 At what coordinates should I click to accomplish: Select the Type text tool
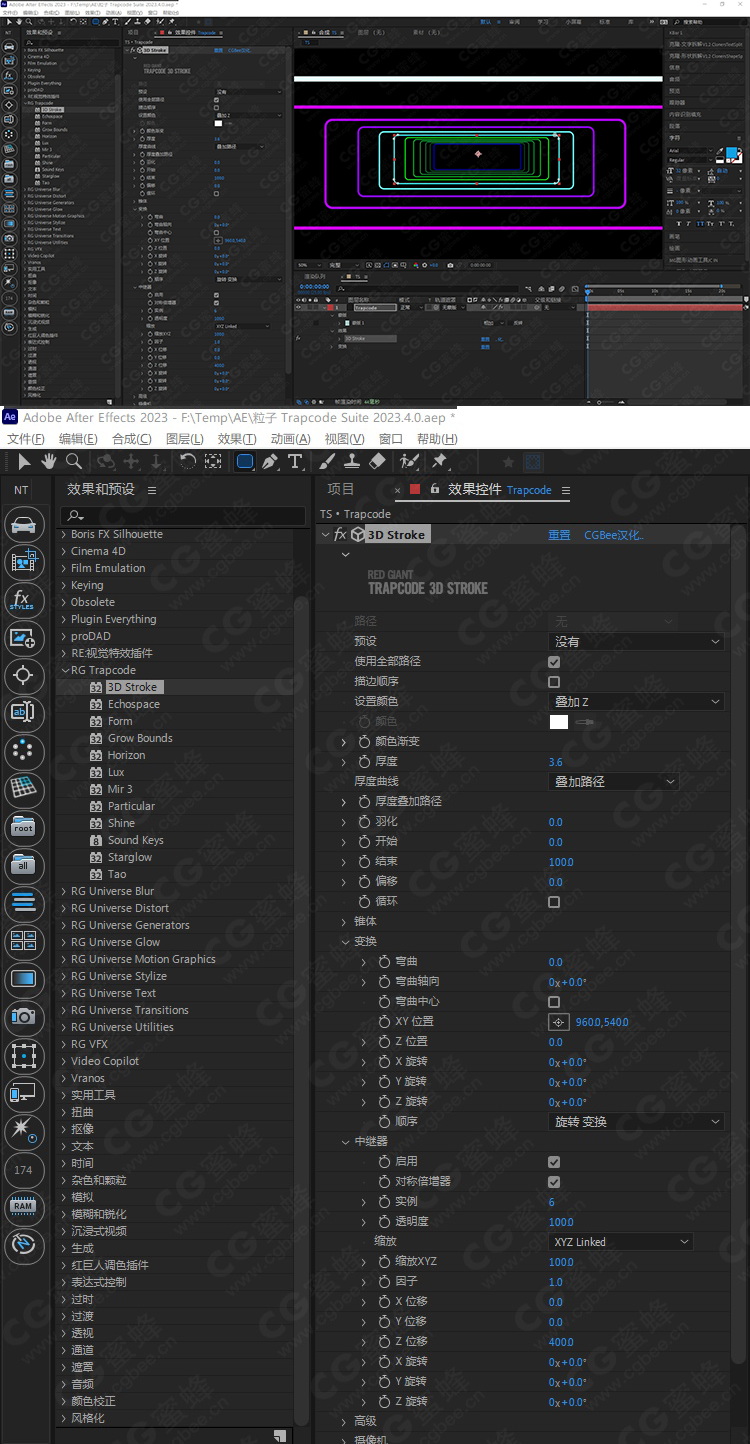(x=295, y=461)
